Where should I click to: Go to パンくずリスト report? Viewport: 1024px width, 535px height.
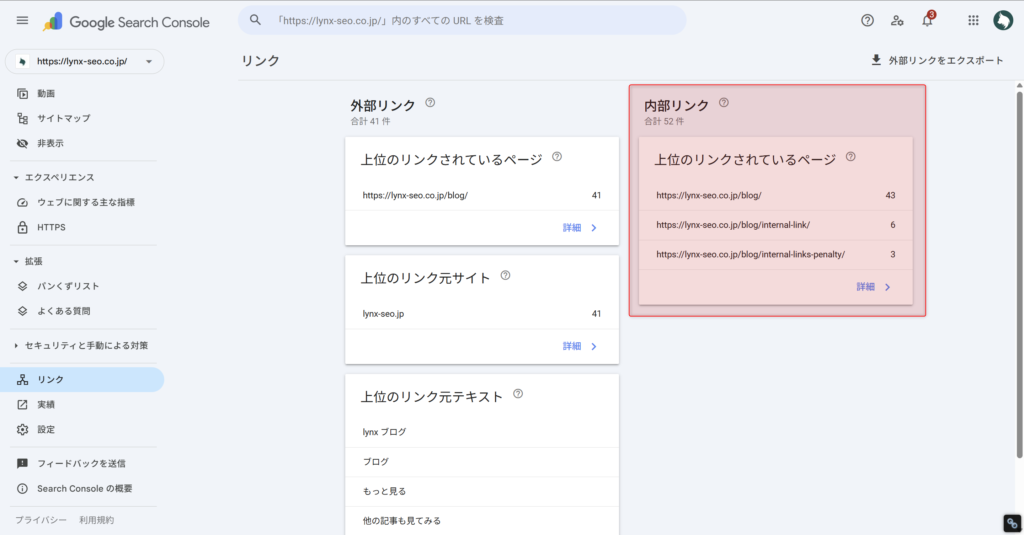68,286
